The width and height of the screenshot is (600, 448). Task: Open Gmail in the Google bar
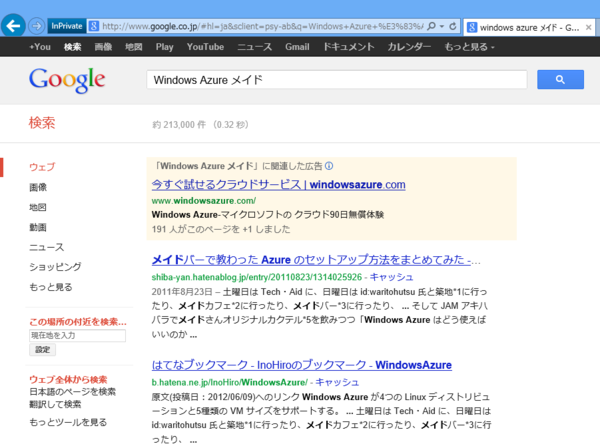pos(297,47)
